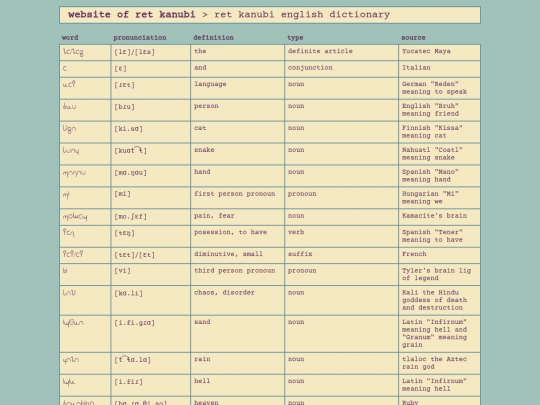Select the definition cell 'language'
Viewport: 540px width, 405px height.
point(238,89)
